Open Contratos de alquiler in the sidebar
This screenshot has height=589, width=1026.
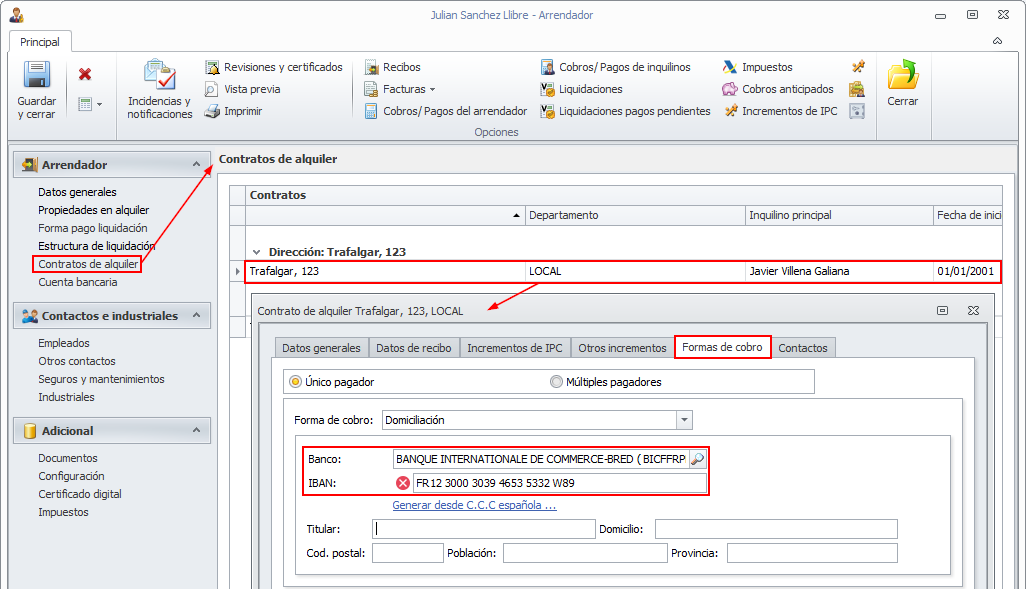click(x=88, y=264)
